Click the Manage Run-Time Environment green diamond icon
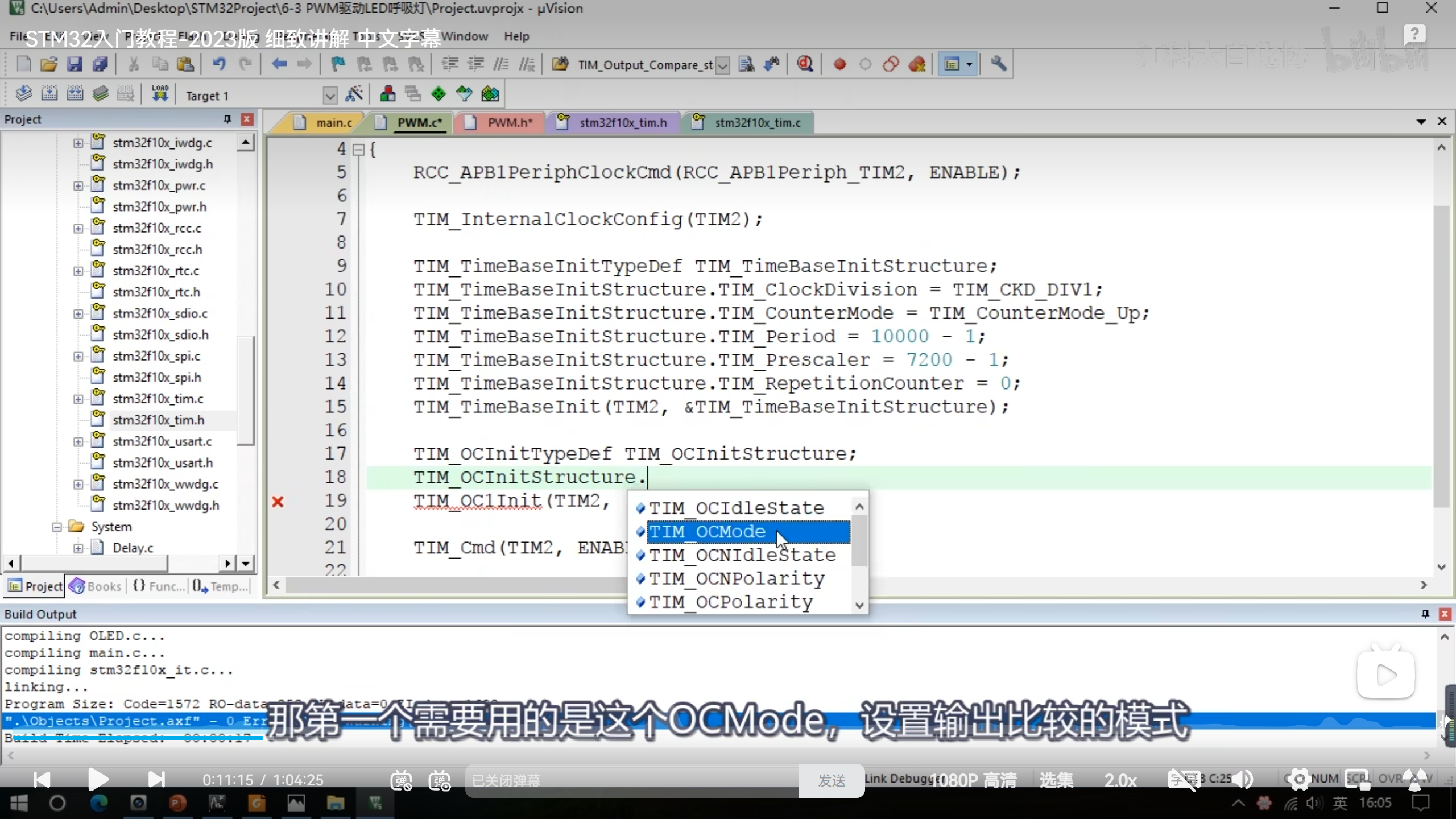The image size is (1456, 819). click(439, 94)
